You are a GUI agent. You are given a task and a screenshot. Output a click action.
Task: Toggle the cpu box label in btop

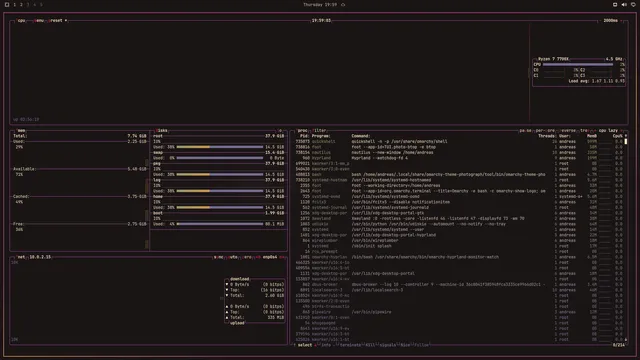(21, 20)
